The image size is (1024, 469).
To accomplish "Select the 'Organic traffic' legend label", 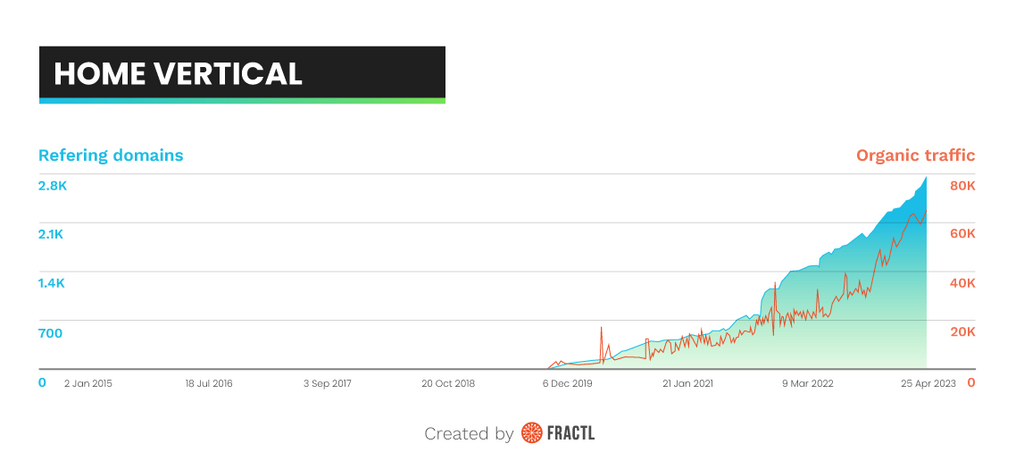I will point(915,156).
